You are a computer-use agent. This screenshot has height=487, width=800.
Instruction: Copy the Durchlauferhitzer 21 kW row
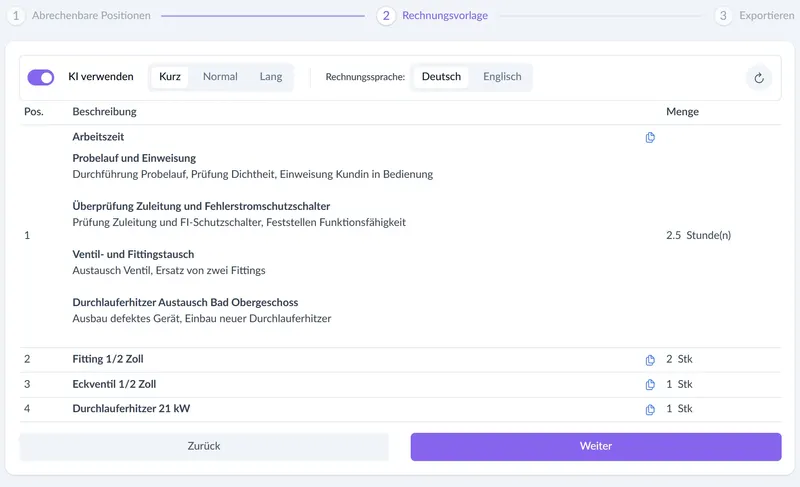coord(650,409)
